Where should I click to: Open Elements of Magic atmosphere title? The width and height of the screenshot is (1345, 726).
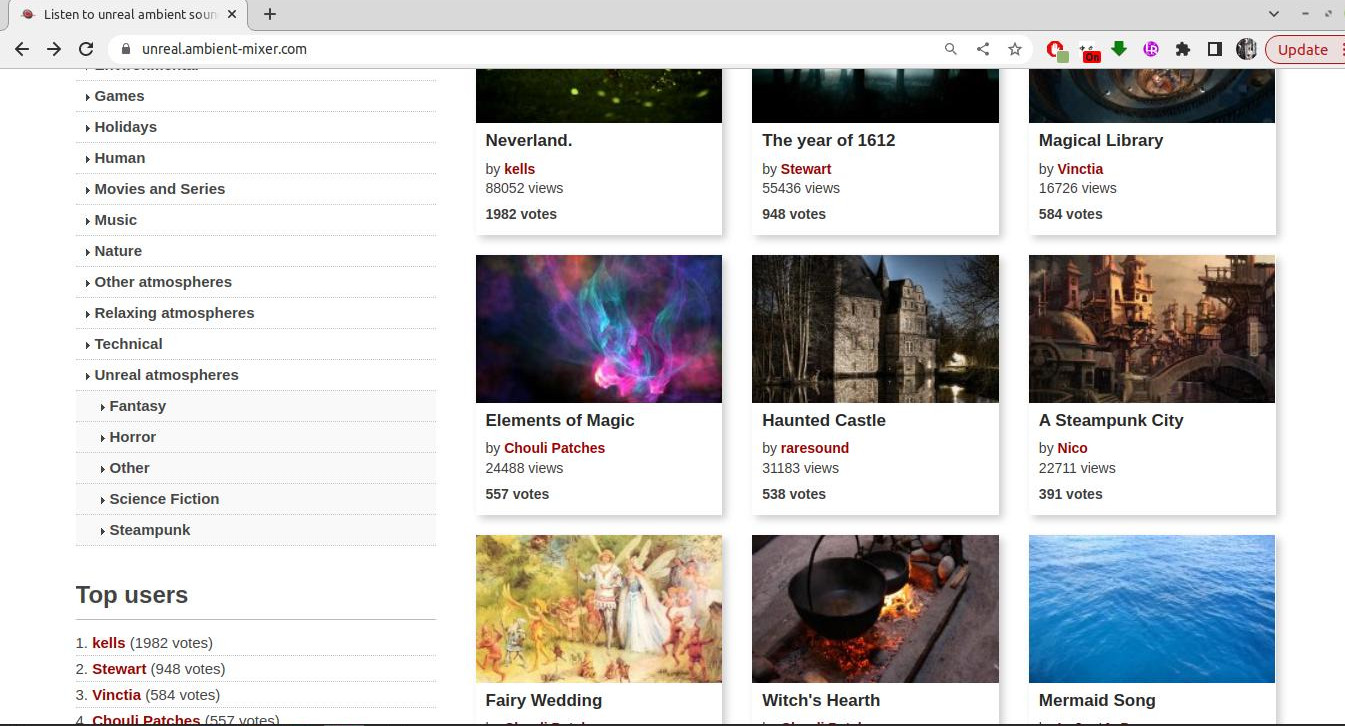click(x=560, y=420)
